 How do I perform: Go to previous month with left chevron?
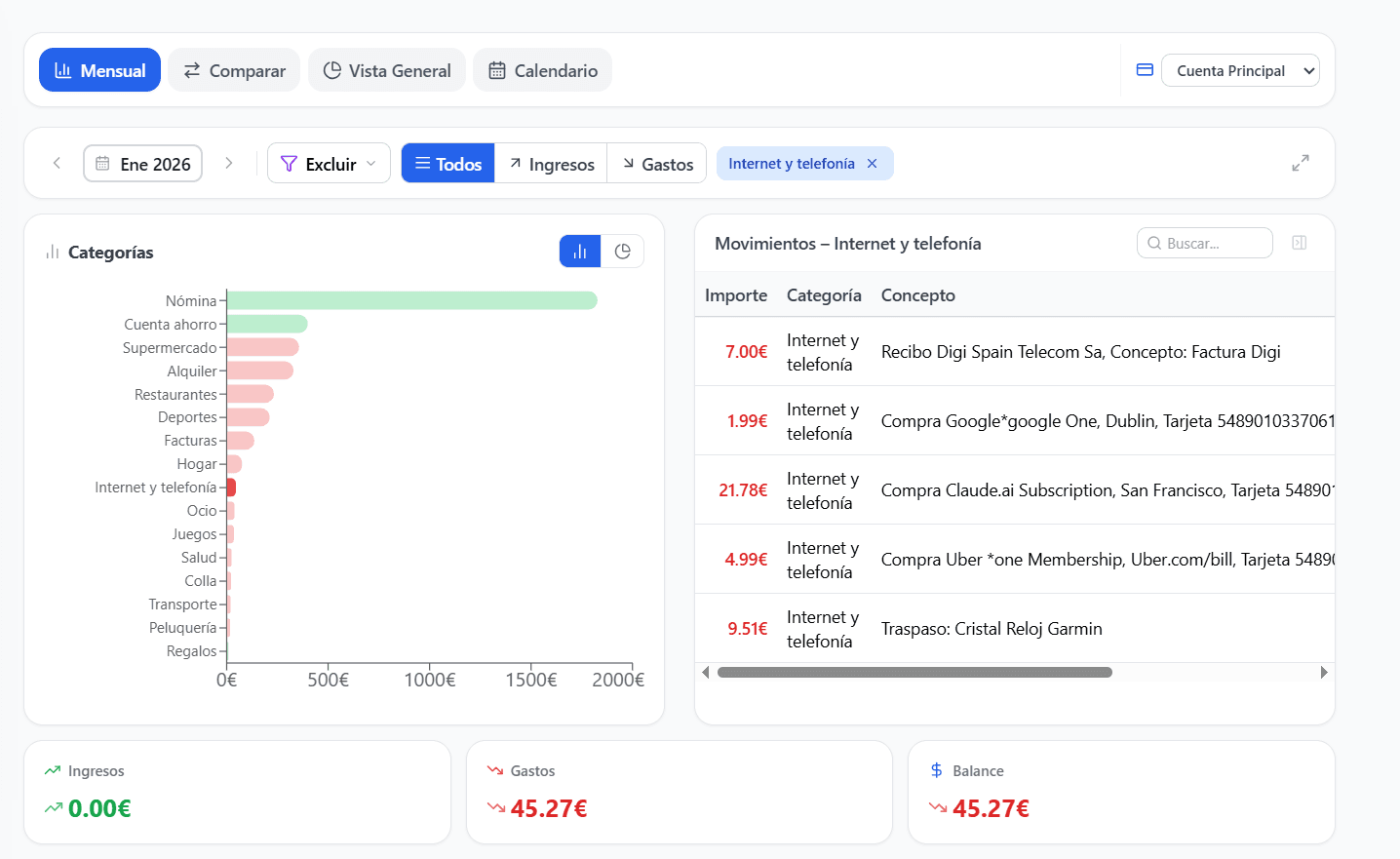pos(57,163)
